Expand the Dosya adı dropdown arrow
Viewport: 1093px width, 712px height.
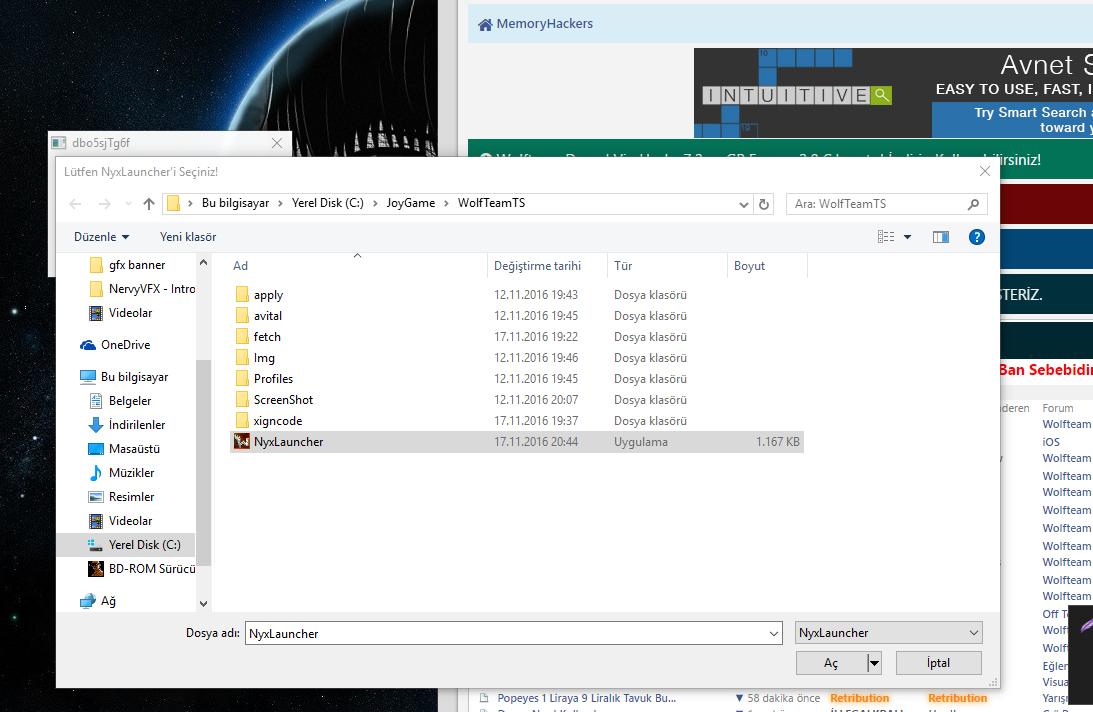[x=774, y=633]
